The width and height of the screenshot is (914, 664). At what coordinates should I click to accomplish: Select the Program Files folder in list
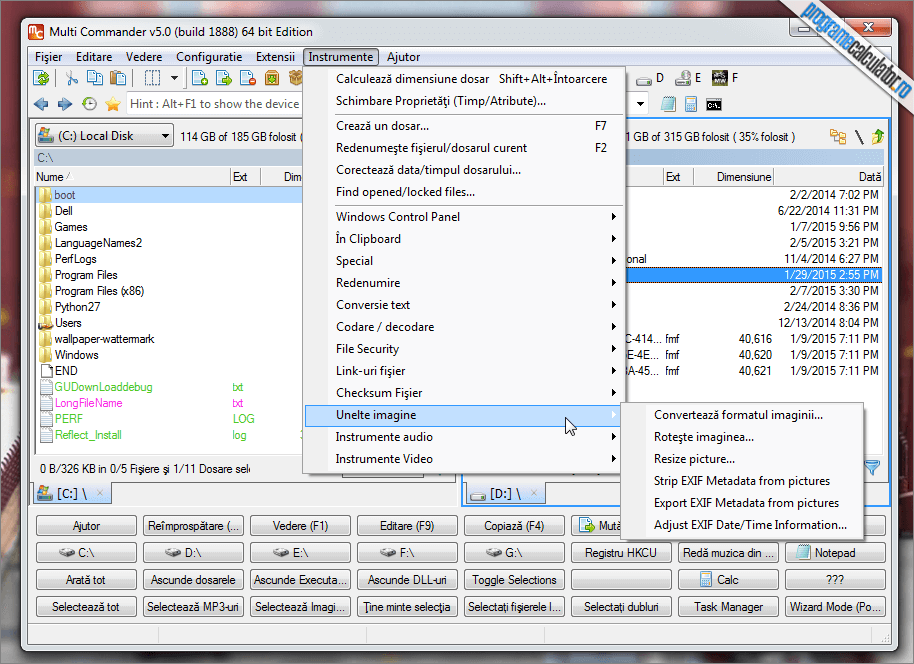tap(86, 275)
